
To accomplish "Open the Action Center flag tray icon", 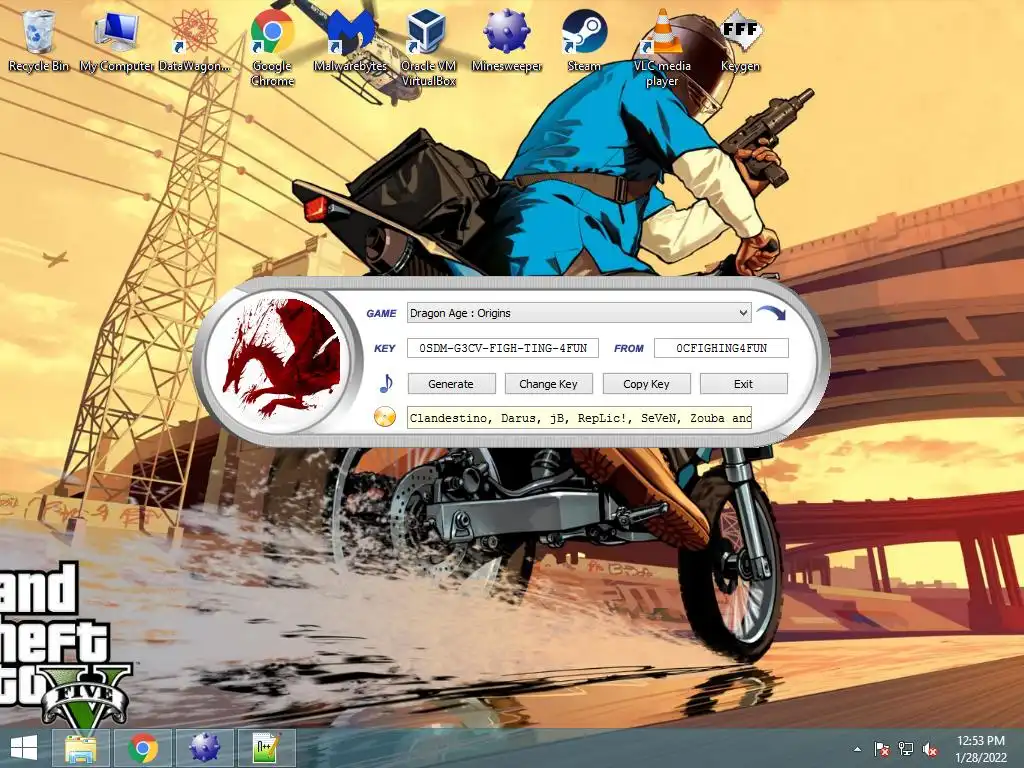I will [882, 749].
